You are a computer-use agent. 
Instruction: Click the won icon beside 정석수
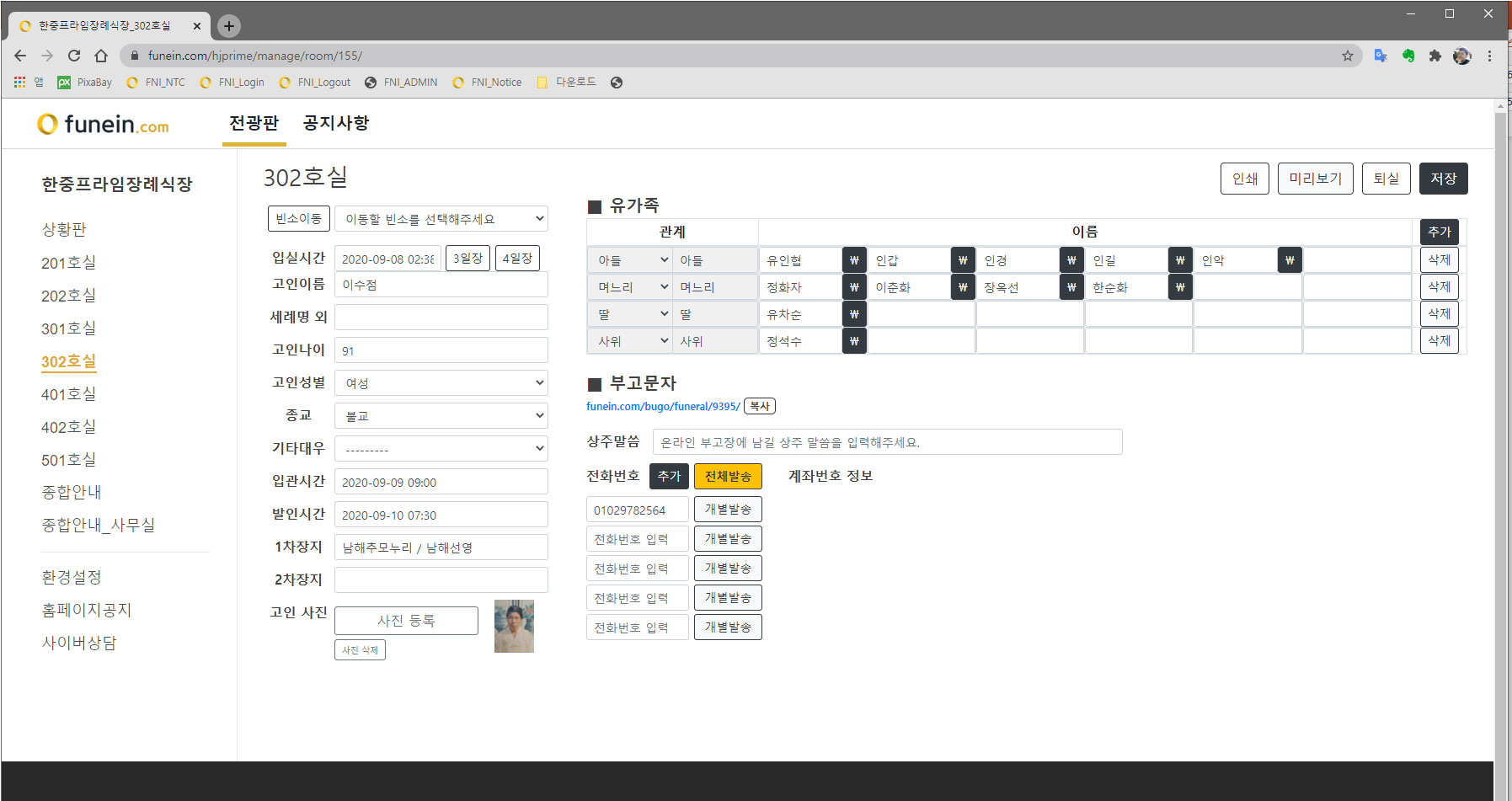coord(853,341)
